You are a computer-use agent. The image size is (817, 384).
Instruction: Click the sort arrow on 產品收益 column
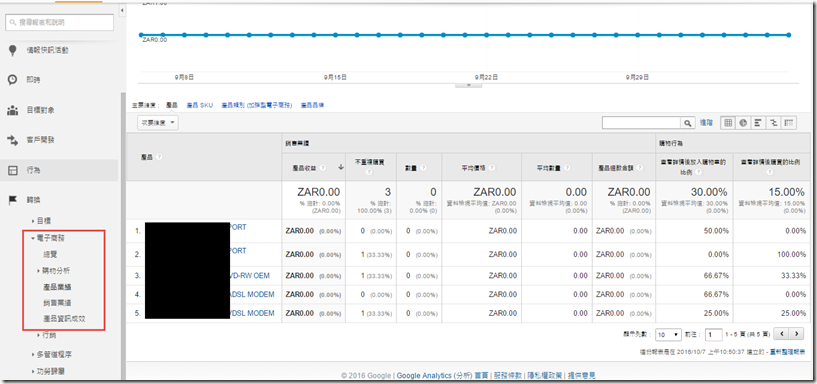(x=341, y=167)
